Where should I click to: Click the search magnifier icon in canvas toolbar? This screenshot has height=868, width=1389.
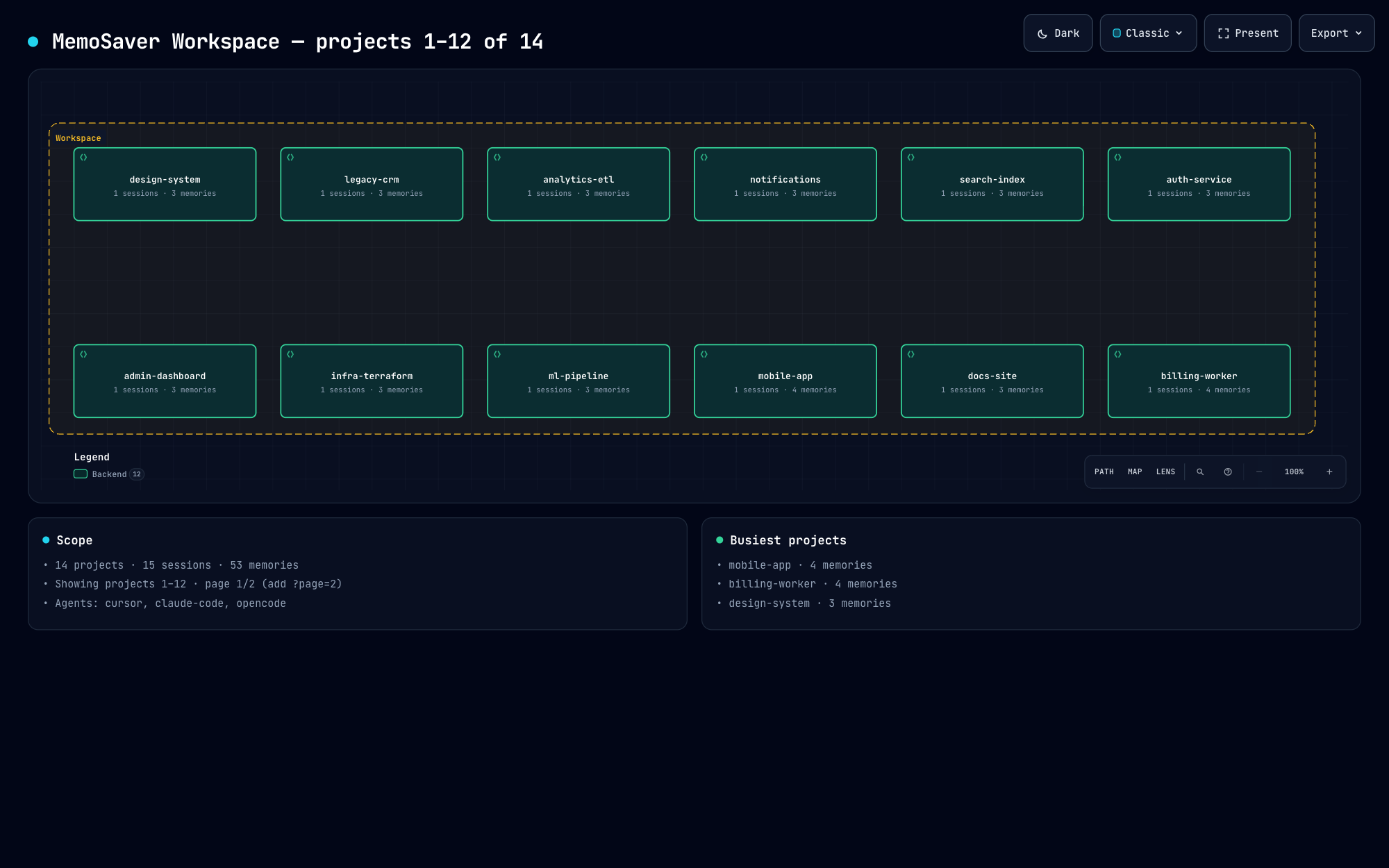[1199, 472]
